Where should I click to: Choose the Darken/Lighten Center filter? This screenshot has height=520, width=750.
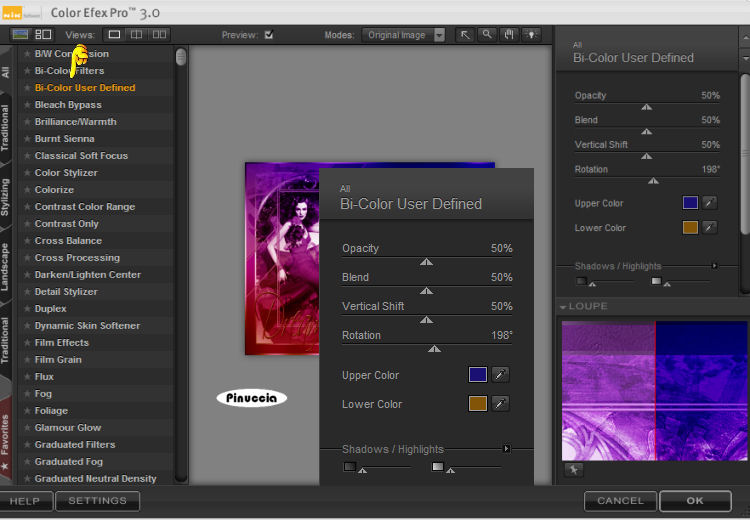tap(88, 275)
